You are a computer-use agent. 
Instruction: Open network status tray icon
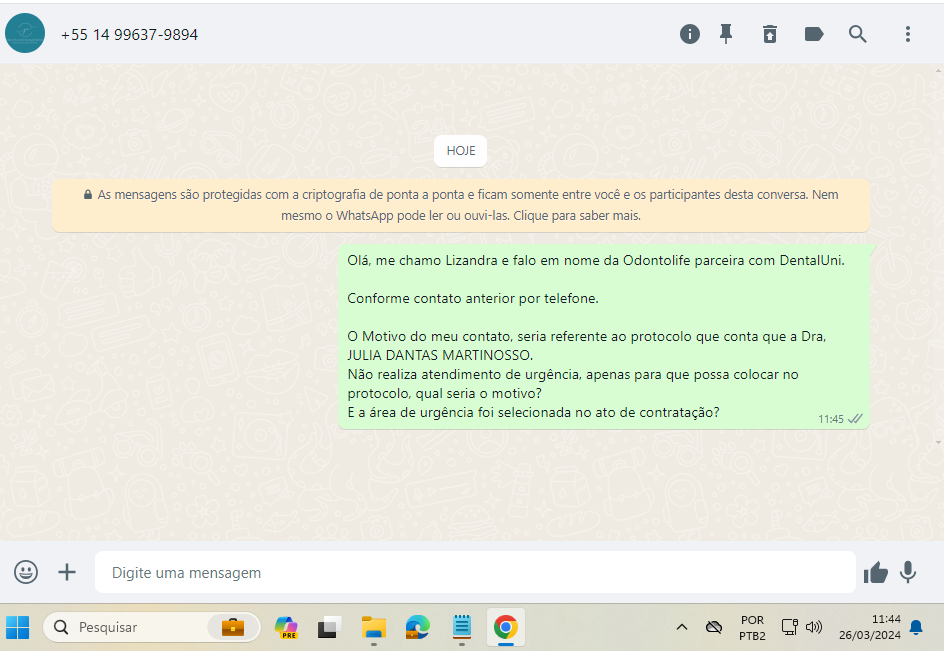click(789, 628)
